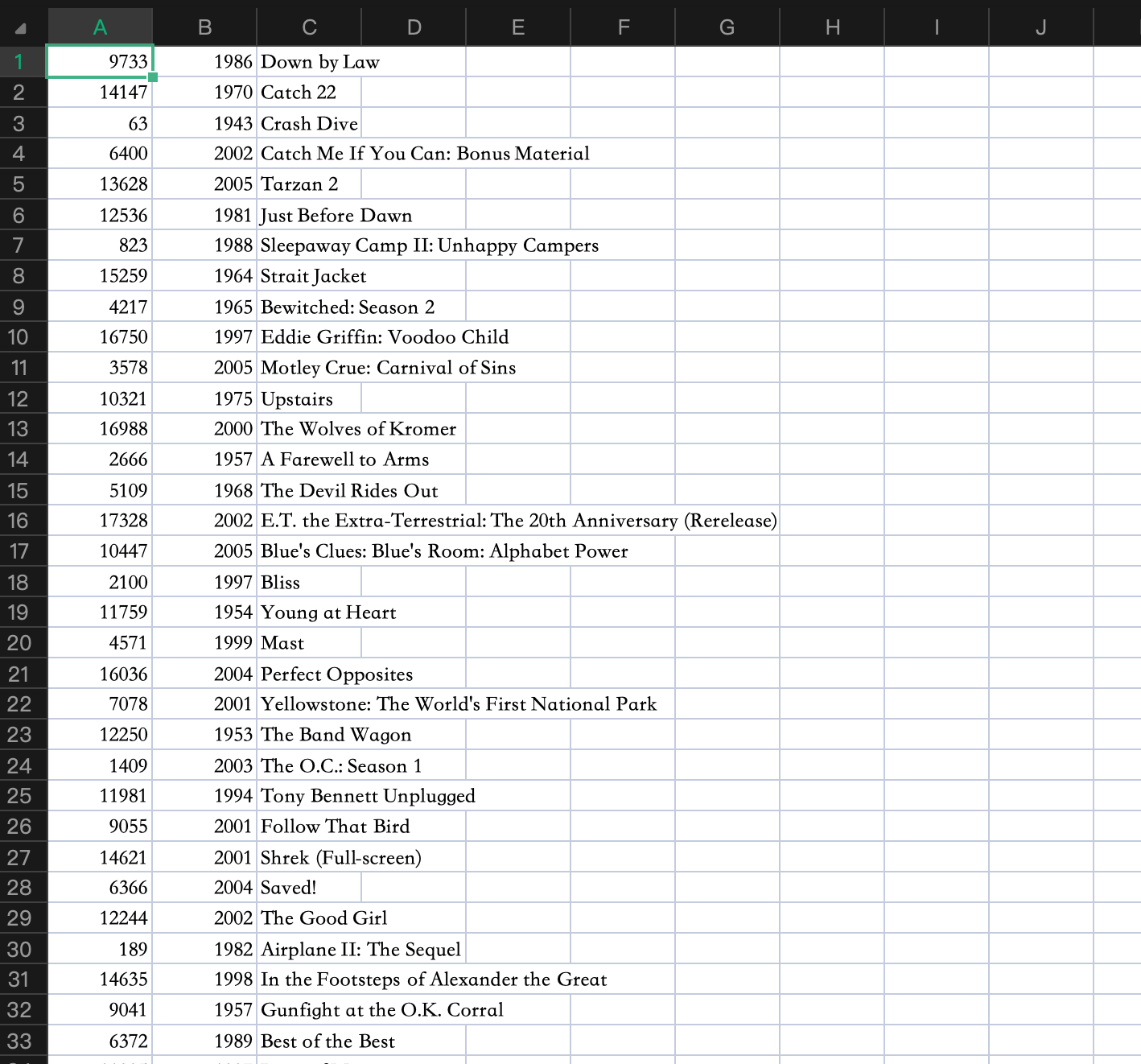The image size is (1141, 1064).
Task: Click the row 33 header
Action: coord(19,1041)
